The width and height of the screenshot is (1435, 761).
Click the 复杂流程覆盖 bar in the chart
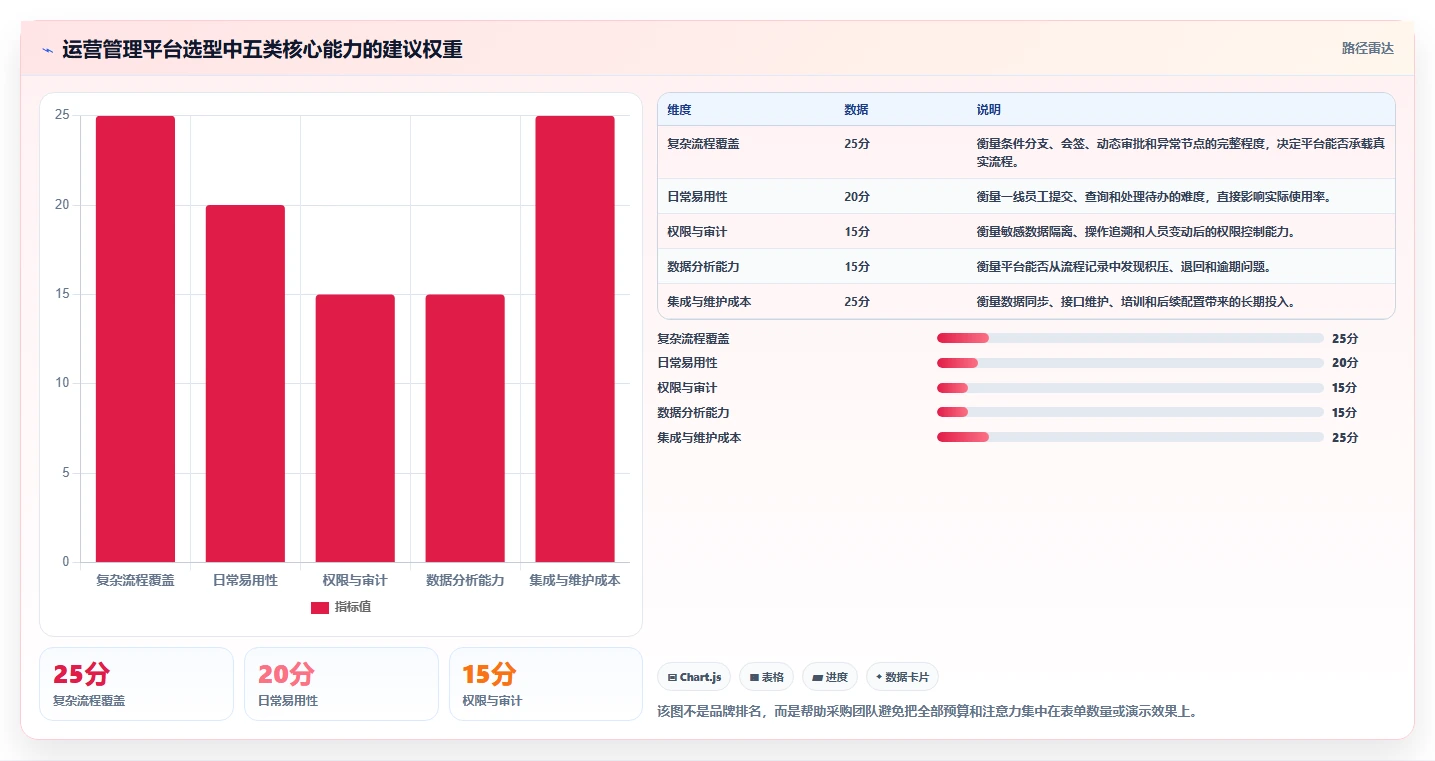[135, 339]
